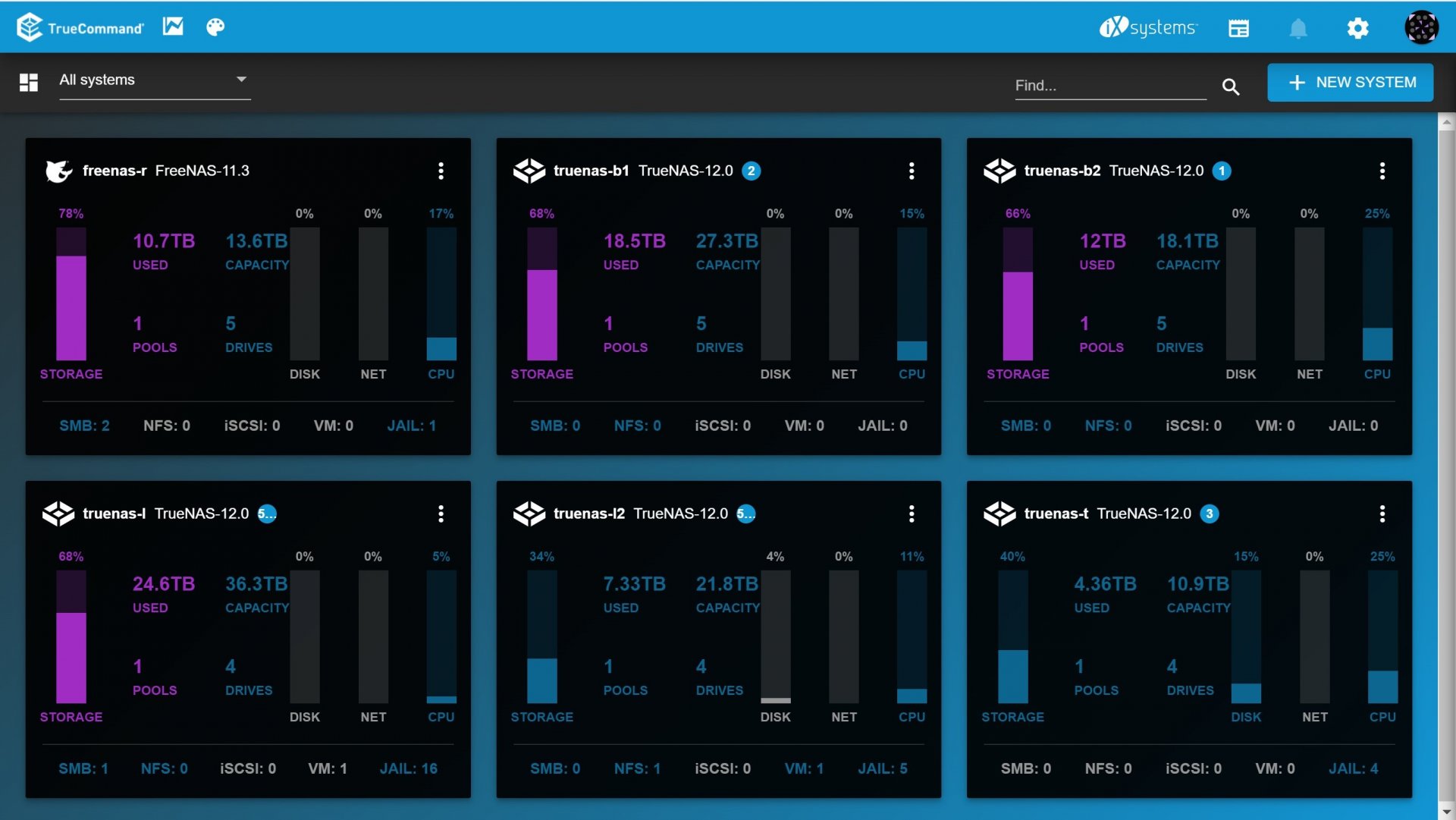Click freenas-r SMB: 2 label
Image resolution: width=1456 pixels, height=820 pixels.
[84, 426]
